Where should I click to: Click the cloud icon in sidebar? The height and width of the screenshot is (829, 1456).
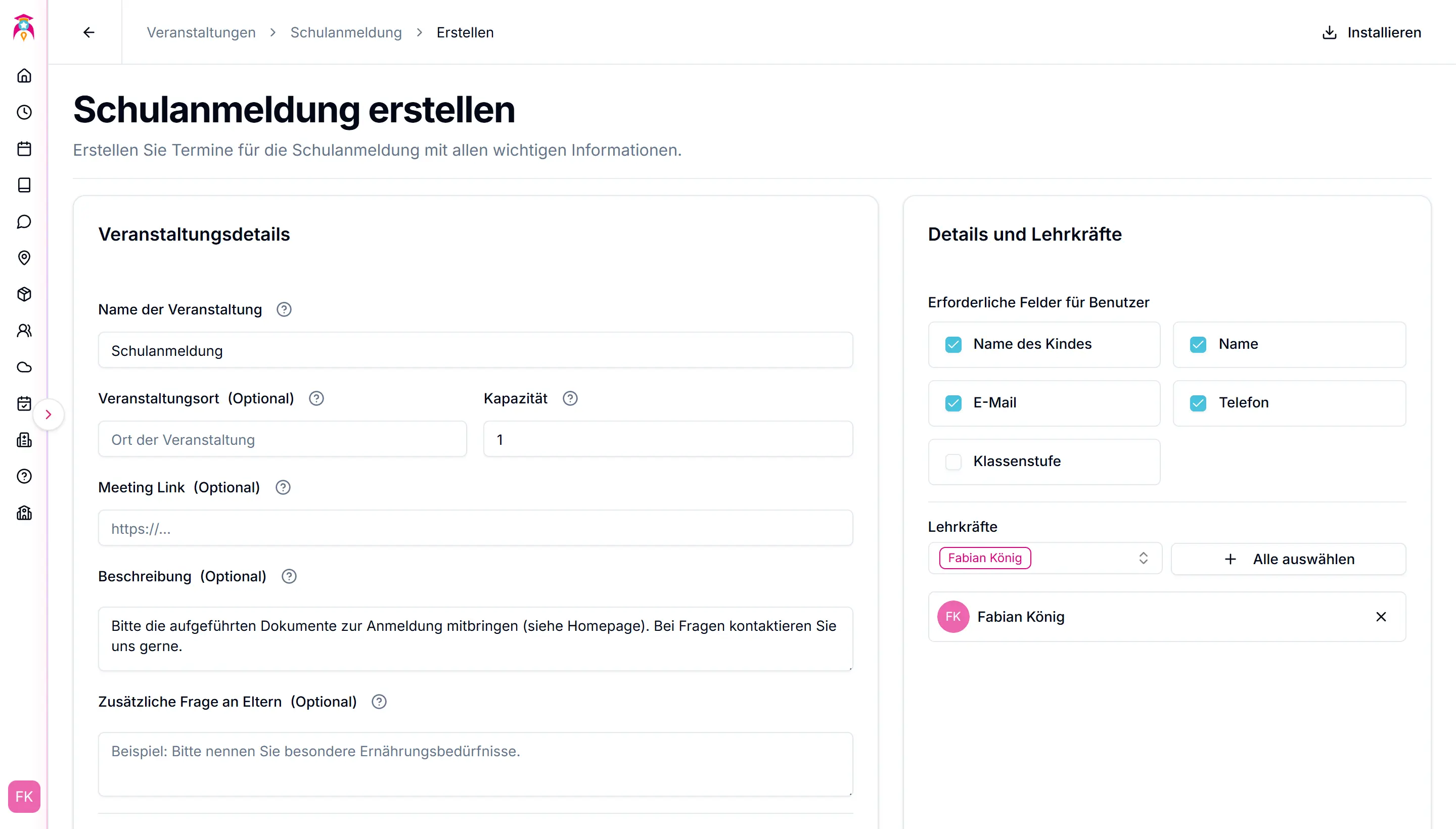24,367
